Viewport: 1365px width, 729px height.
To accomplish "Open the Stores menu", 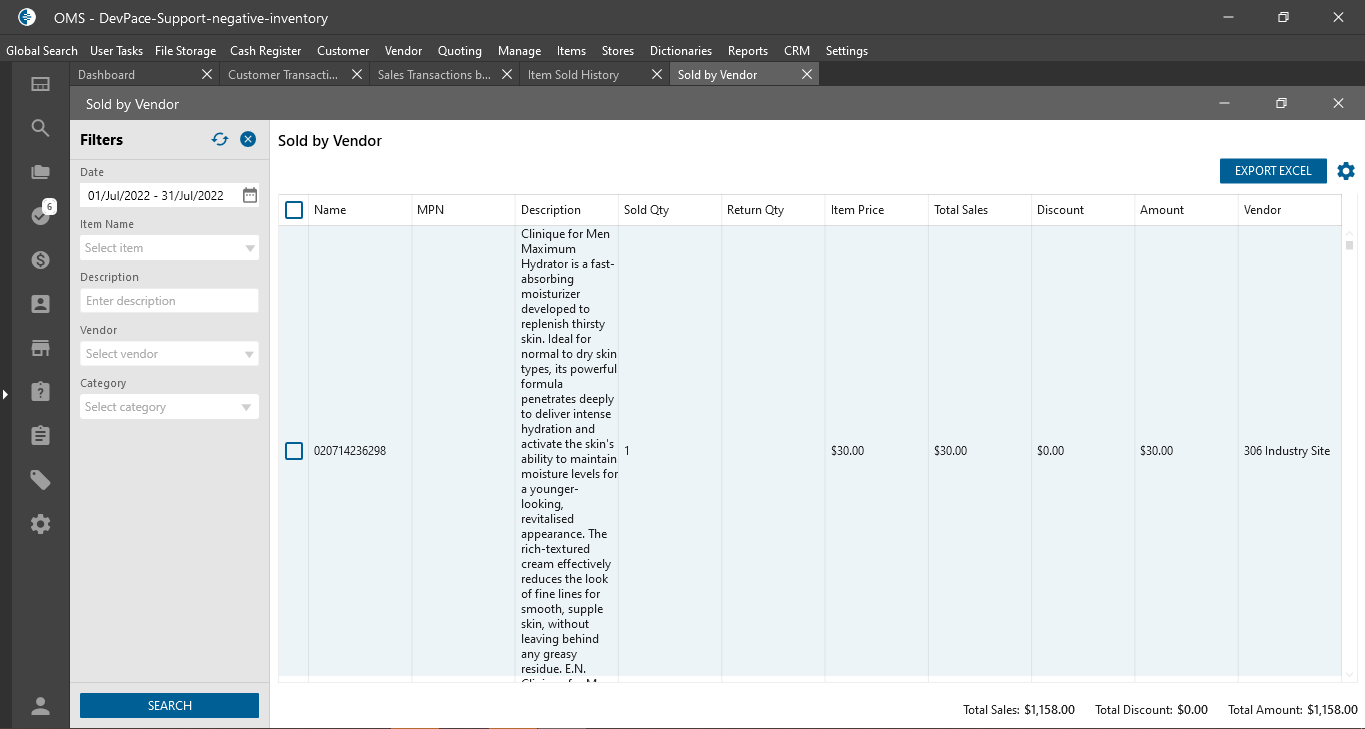I will click(618, 50).
